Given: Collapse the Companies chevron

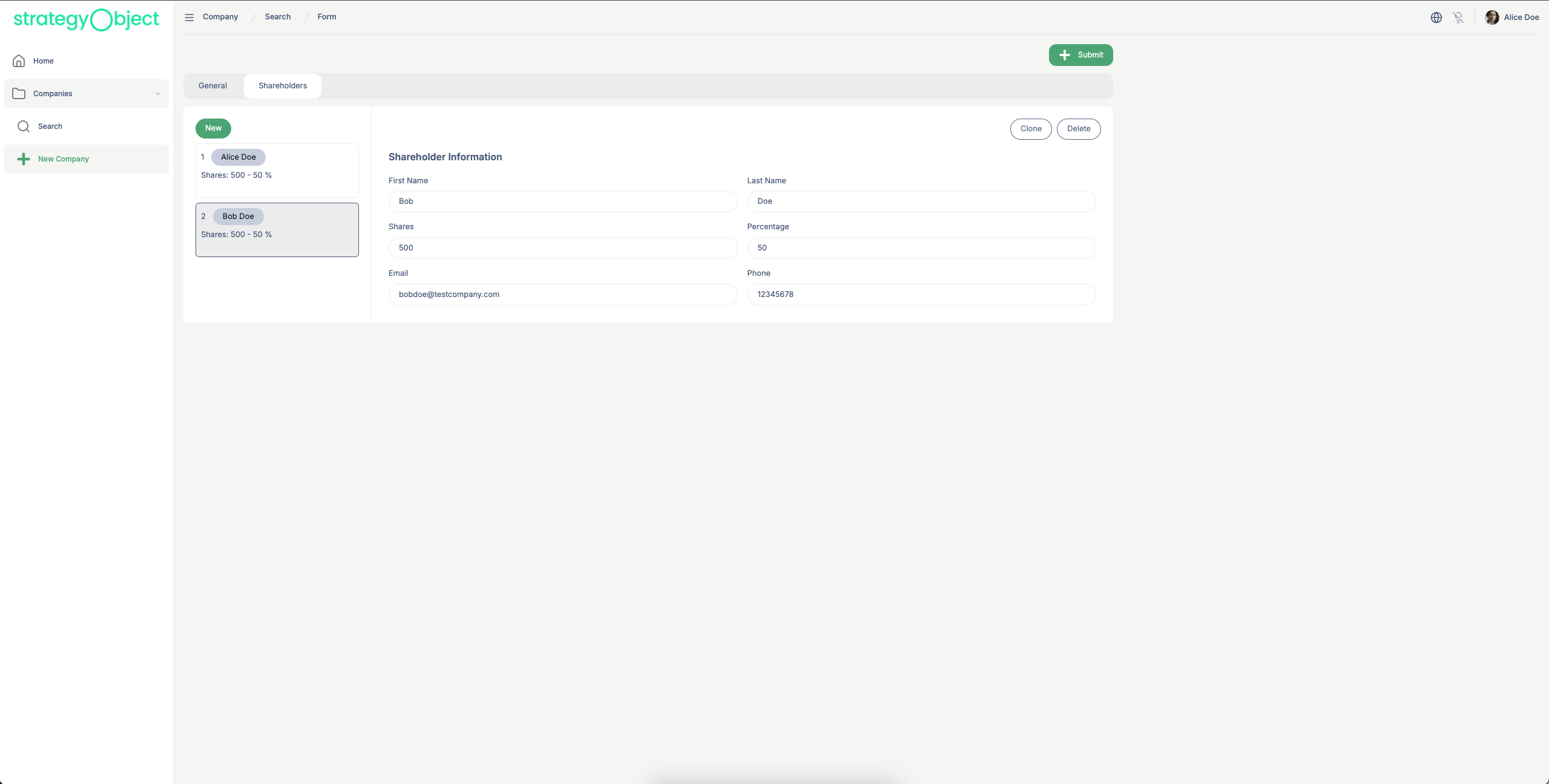Looking at the screenshot, I should 158,94.
